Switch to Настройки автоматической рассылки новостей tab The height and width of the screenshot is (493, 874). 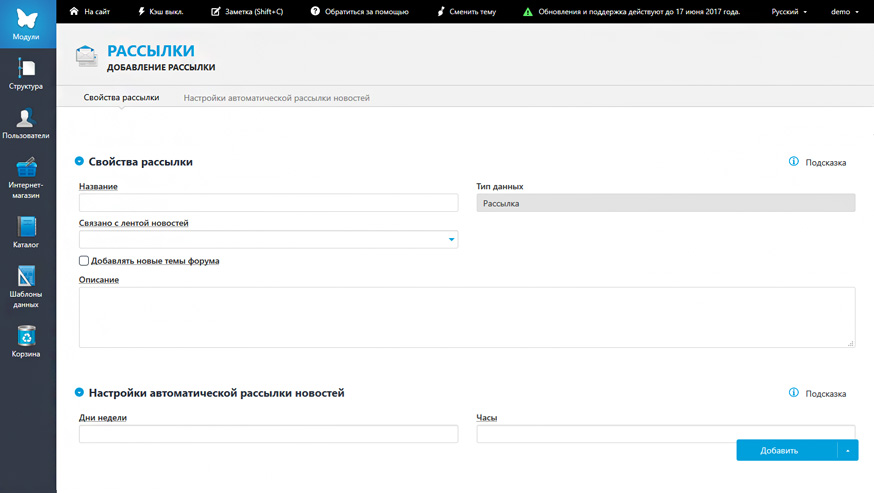(276, 98)
